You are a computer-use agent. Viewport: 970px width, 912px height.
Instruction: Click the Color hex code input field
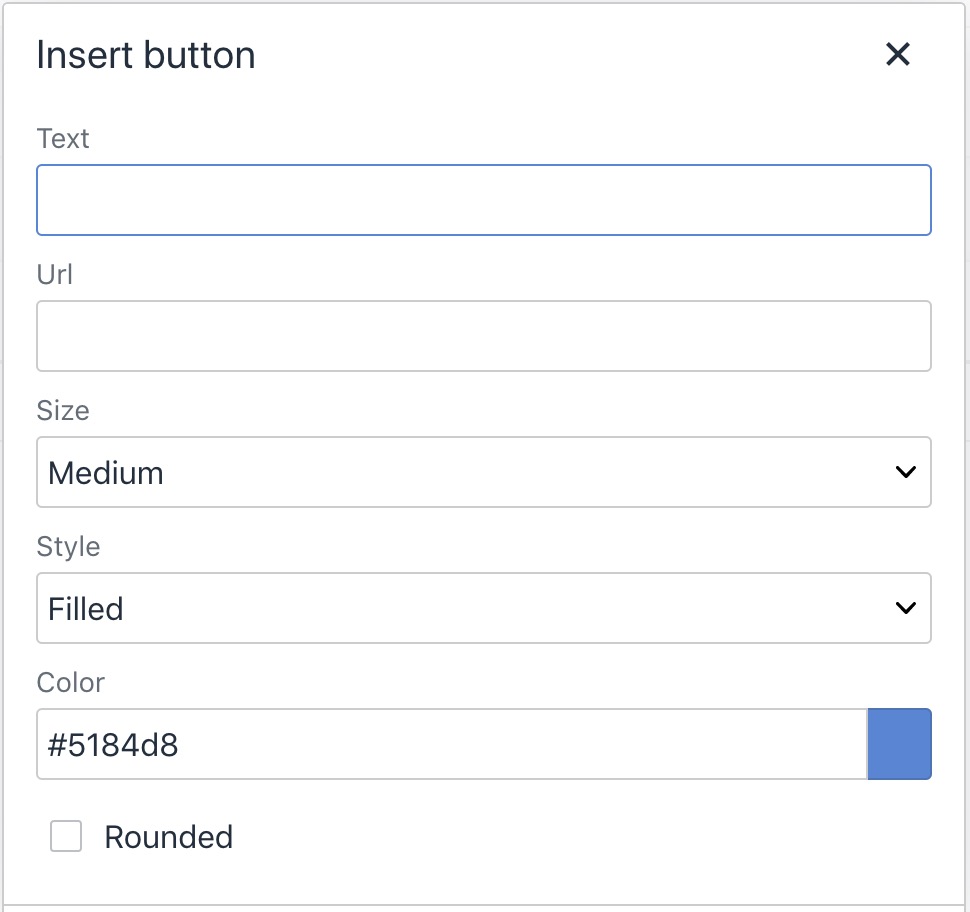point(452,745)
